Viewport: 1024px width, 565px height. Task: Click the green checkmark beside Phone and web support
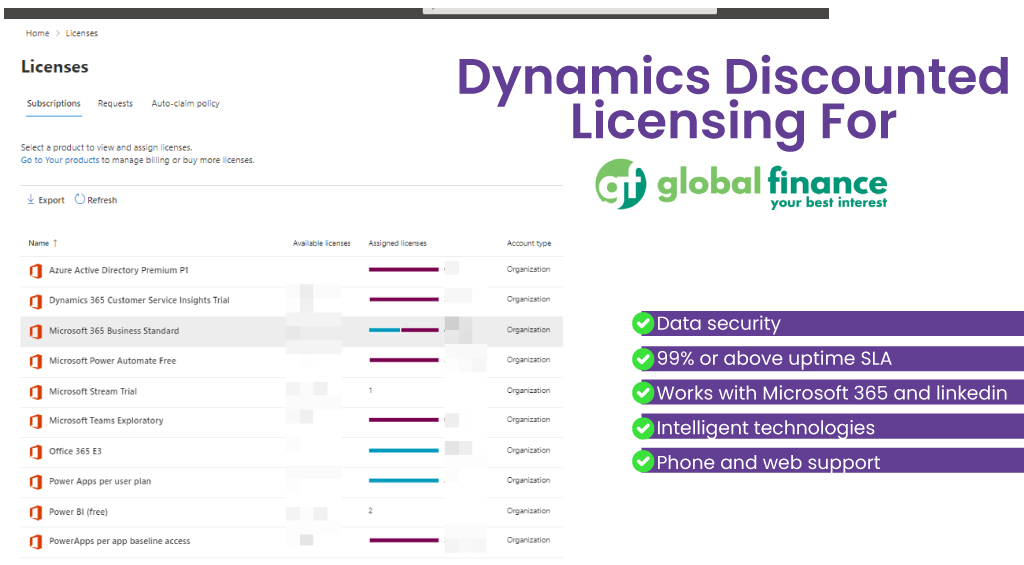coord(643,462)
